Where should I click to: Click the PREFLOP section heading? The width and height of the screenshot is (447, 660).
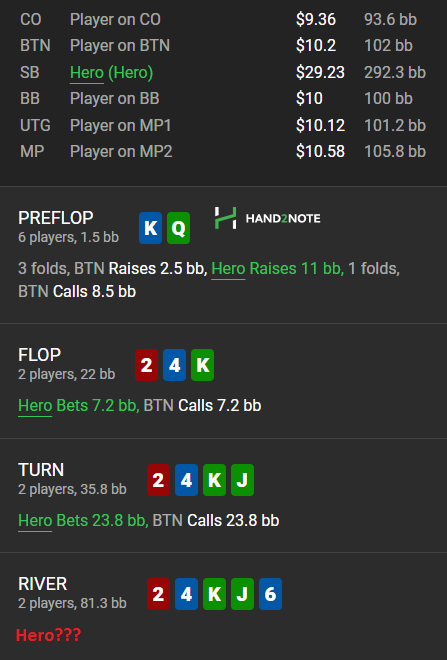click(x=56, y=218)
